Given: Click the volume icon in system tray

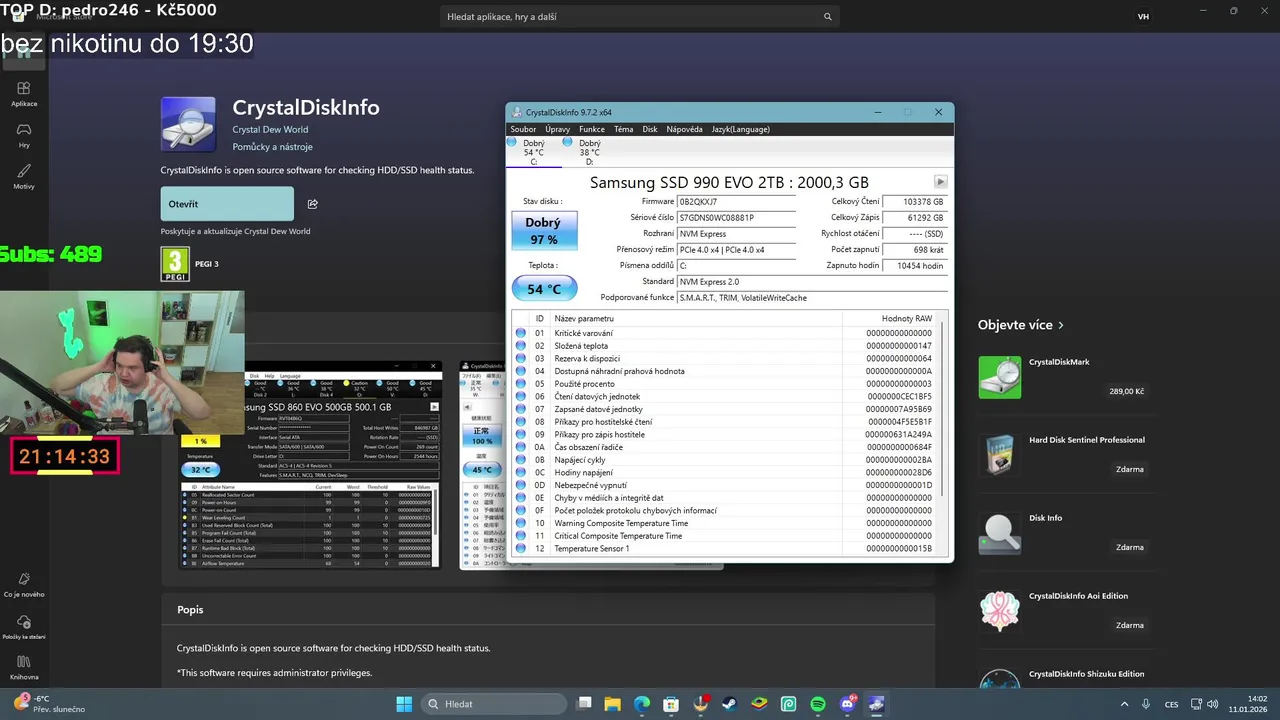Looking at the screenshot, I should [x=1213, y=704].
